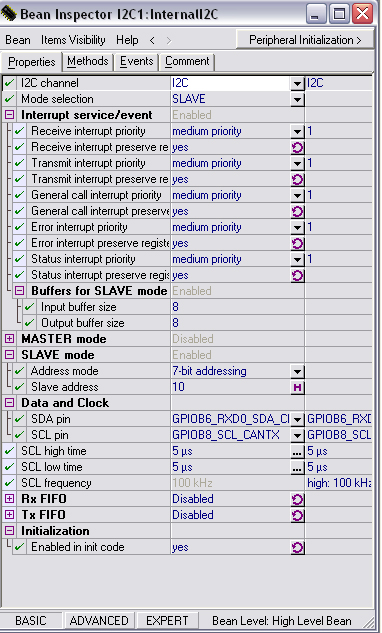This screenshot has width=382, height=633.
Task: Collapse Interrupt service/event group
Action: click(10, 115)
